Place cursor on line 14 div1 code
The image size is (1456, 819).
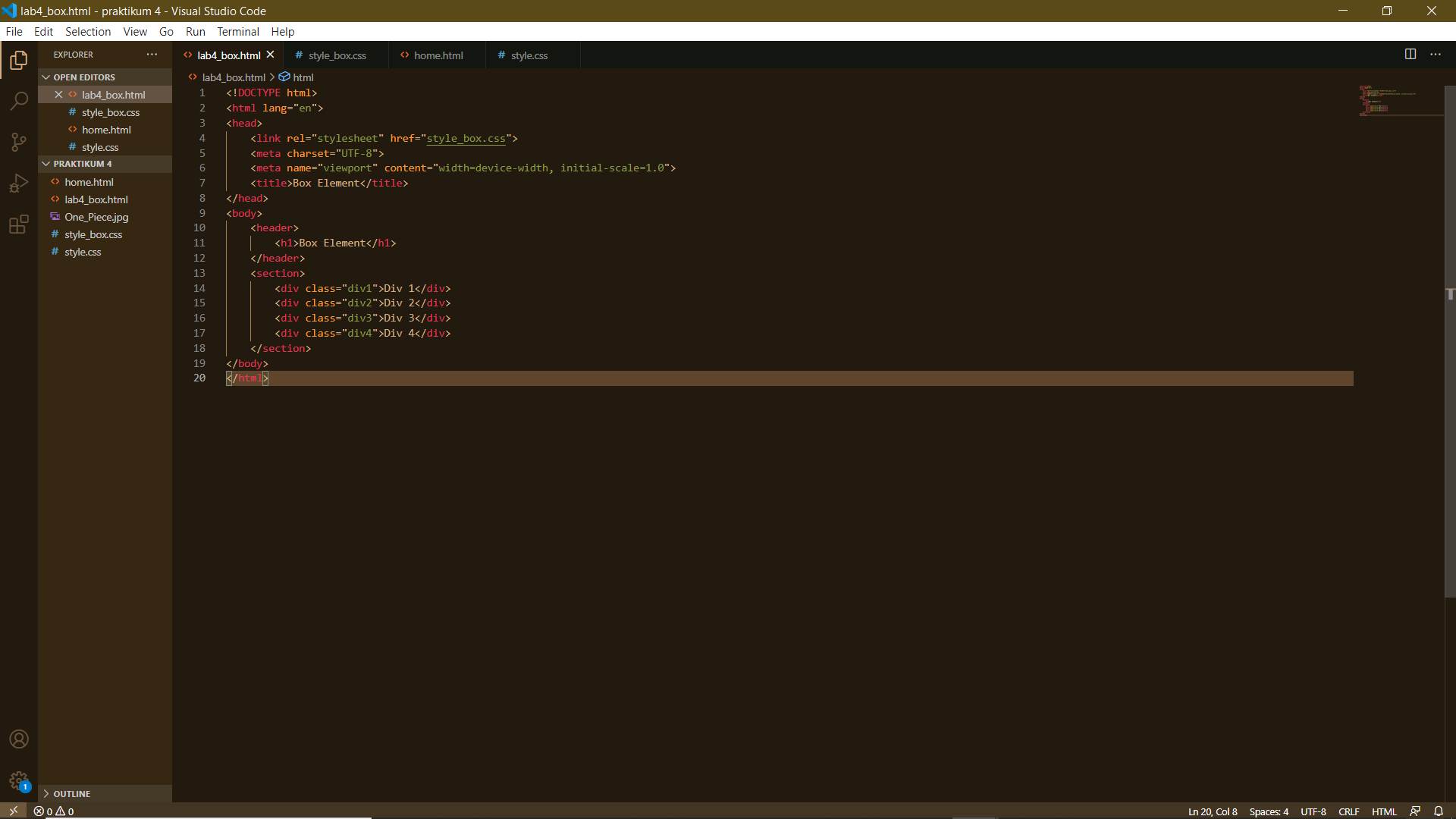point(362,288)
